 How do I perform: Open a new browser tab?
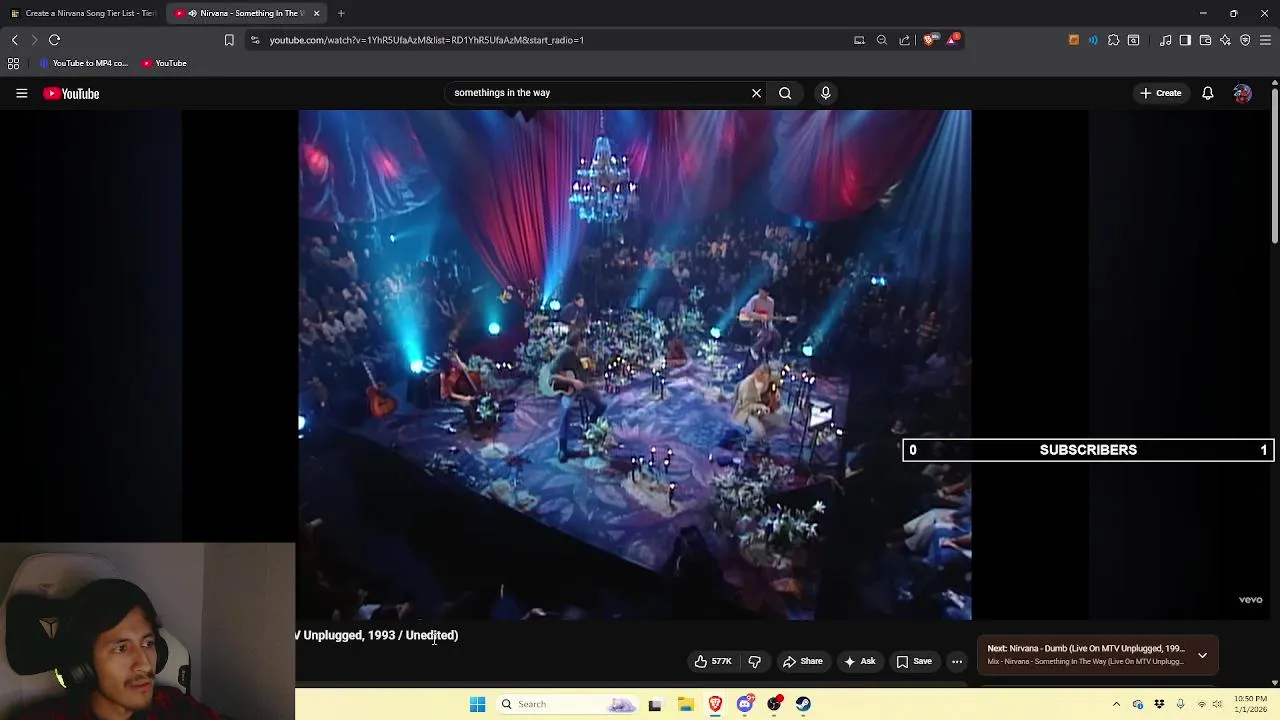[341, 13]
